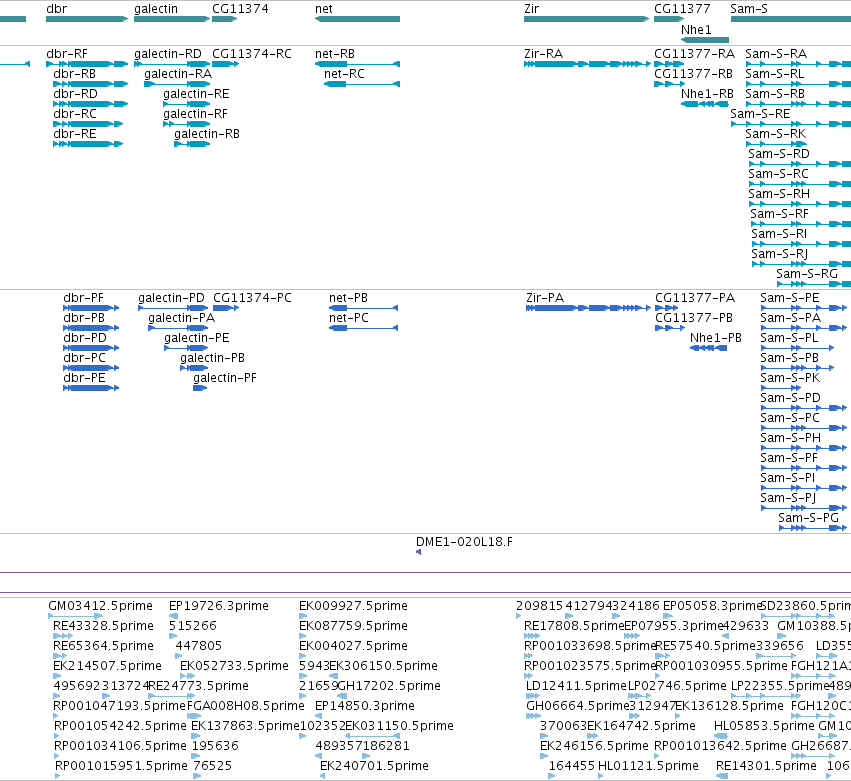Image resolution: width=851 pixels, height=781 pixels.
Task: Select EST EK004027.5prime
Action: (x=303, y=656)
